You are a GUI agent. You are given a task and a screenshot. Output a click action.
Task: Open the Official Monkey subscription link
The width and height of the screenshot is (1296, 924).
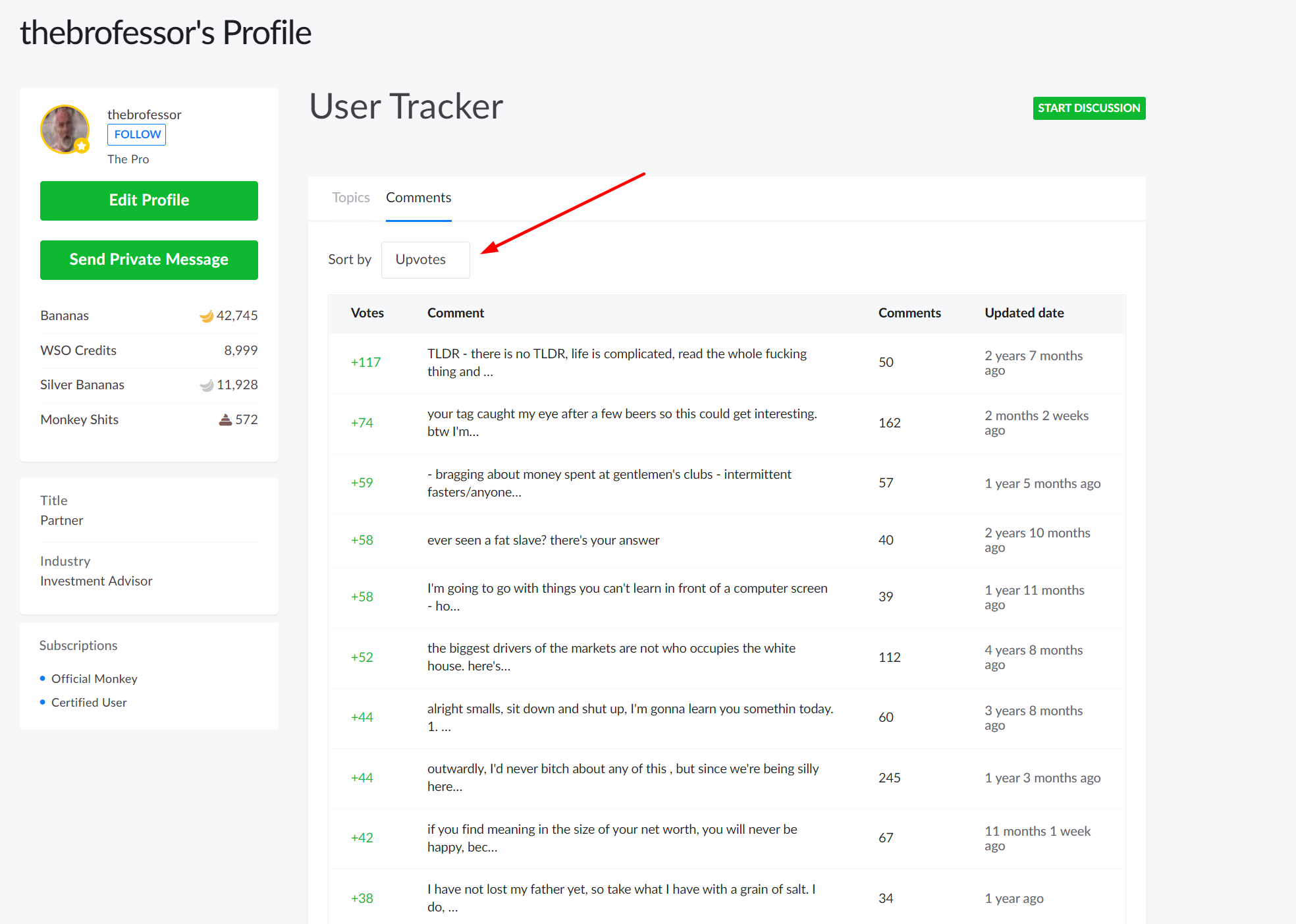click(94, 678)
